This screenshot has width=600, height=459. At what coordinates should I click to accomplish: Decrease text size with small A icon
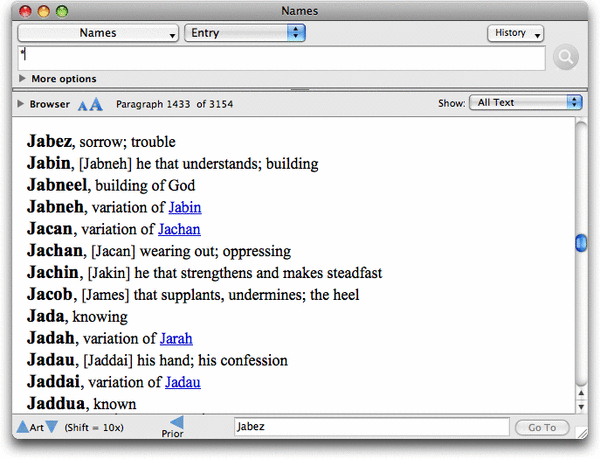[x=83, y=104]
